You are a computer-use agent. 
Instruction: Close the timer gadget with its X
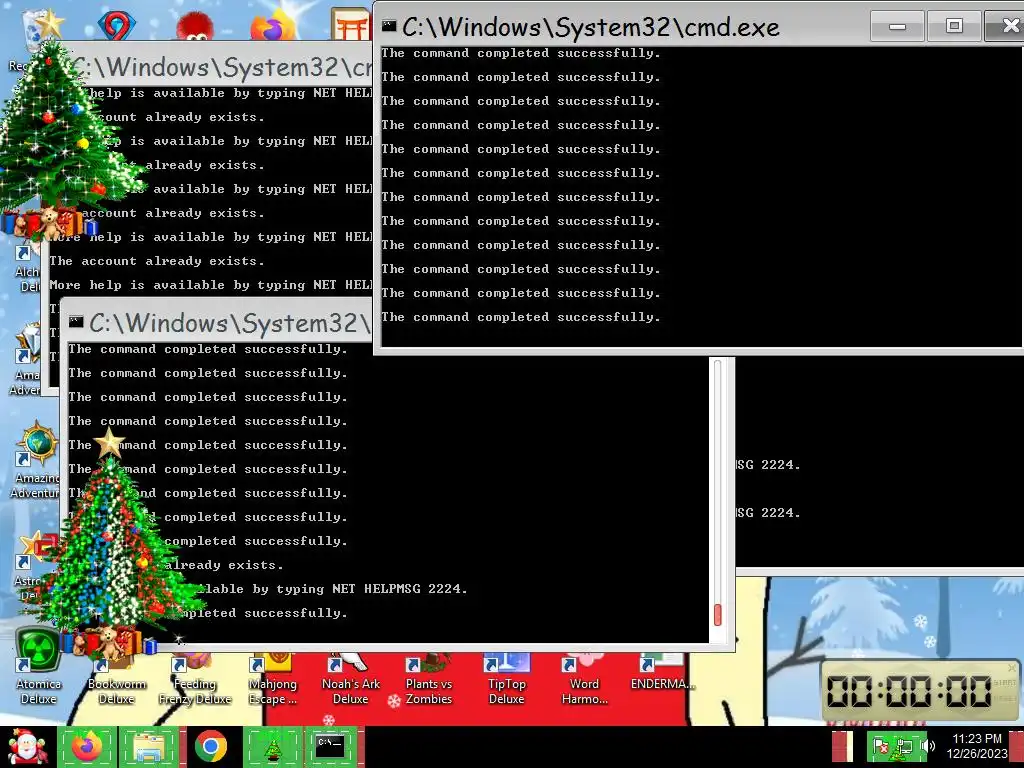point(1012,667)
